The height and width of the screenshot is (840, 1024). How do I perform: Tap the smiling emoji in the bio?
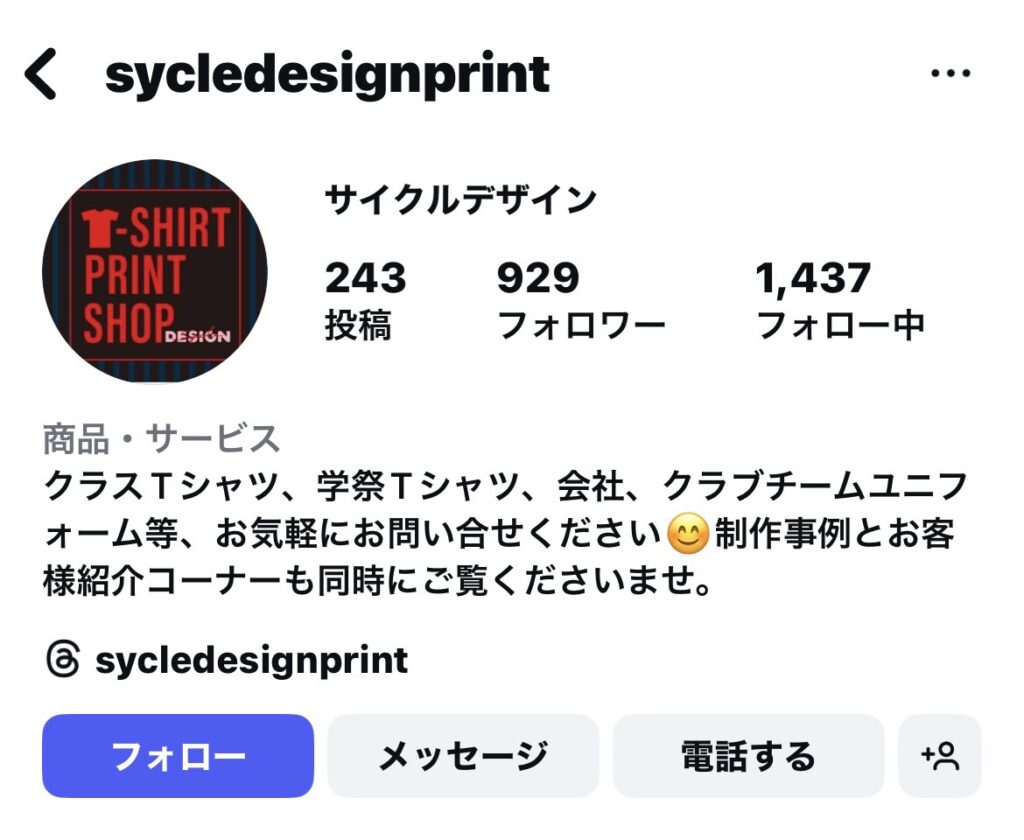pyautogui.click(x=688, y=534)
